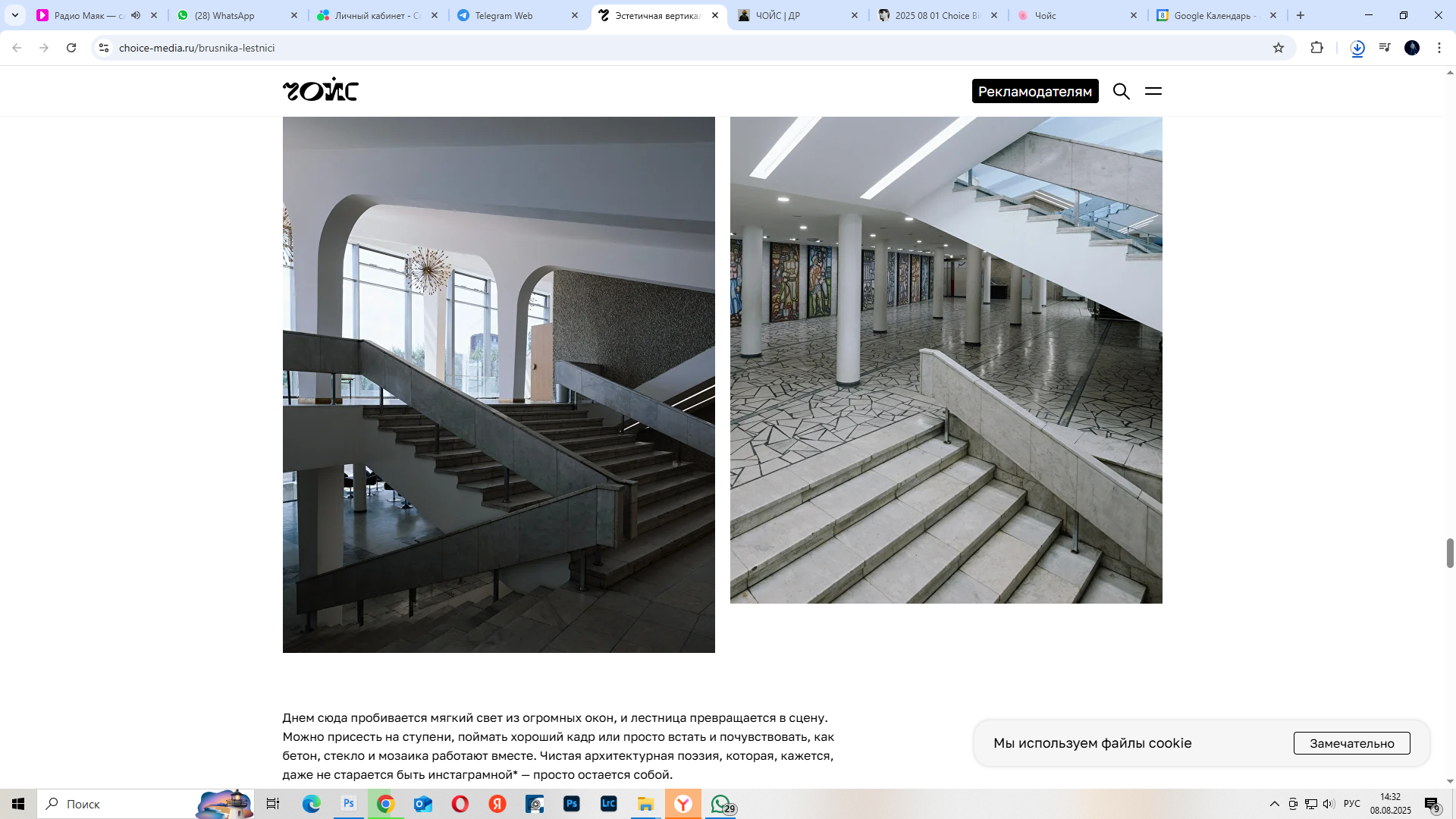
Task: Click the Чойс logo in header
Action: point(320,90)
